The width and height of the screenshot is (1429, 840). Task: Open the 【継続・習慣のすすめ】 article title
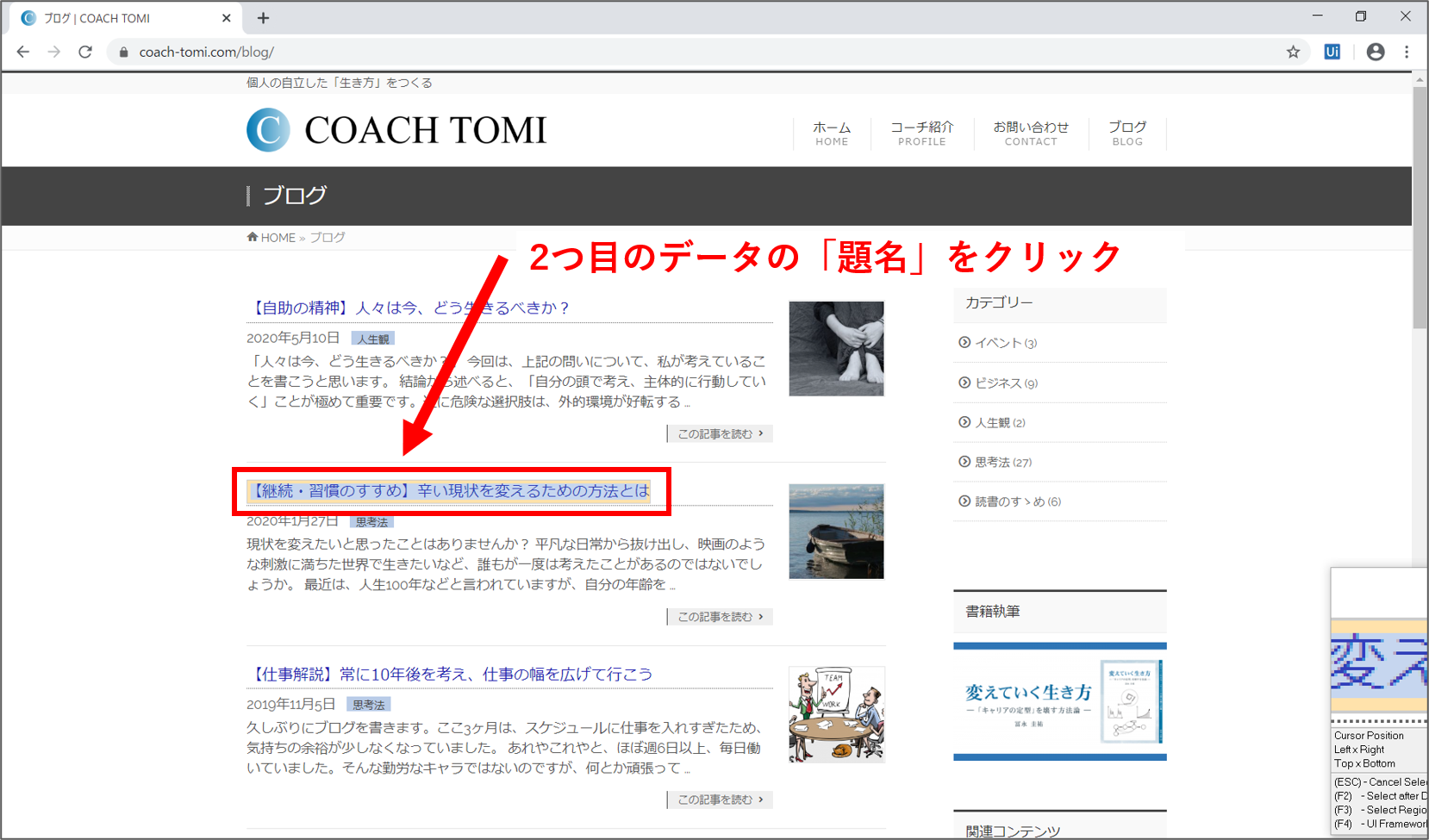pyautogui.click(x=449, y=491)
